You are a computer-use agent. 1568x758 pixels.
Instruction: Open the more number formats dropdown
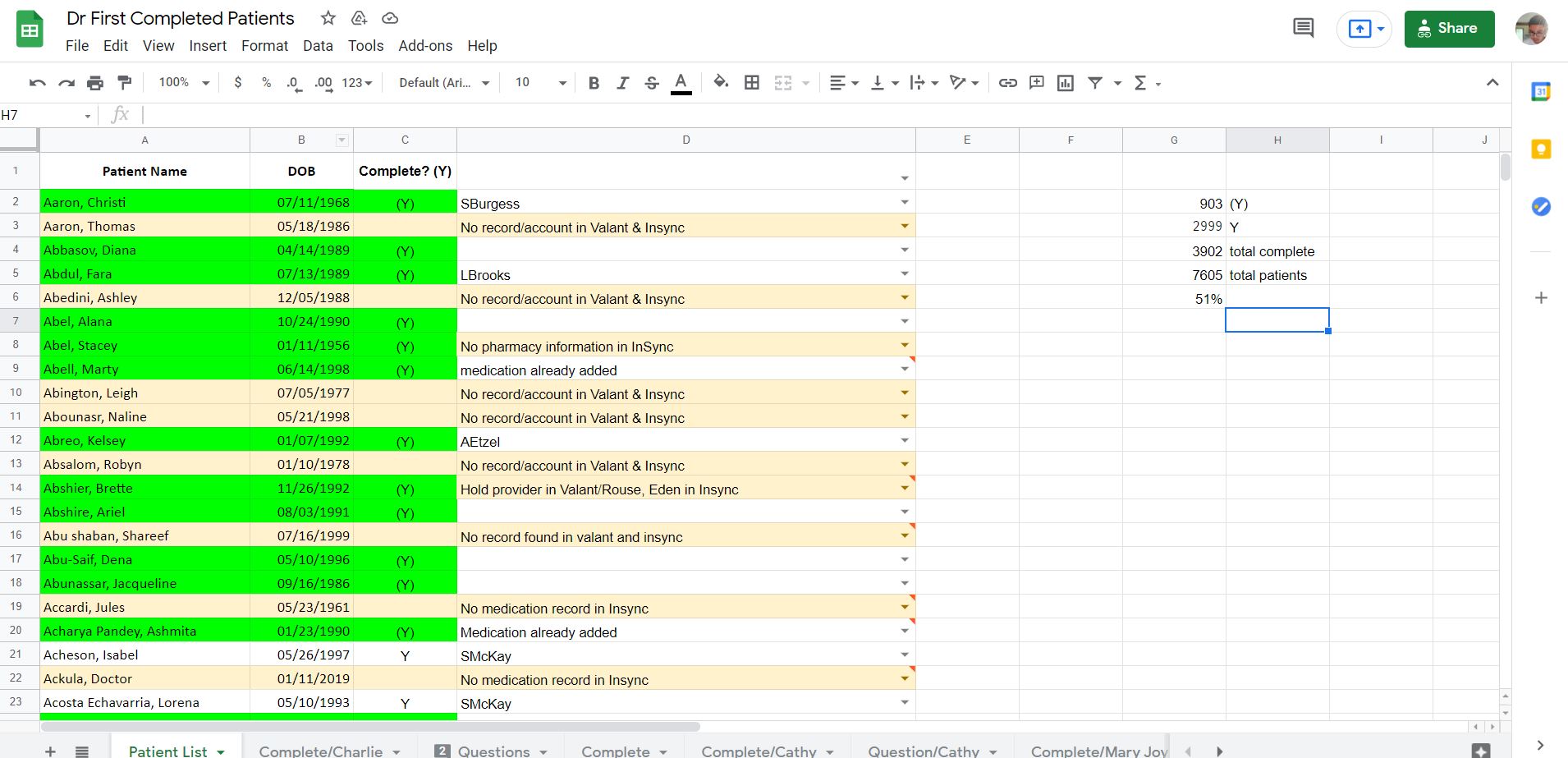357,83
